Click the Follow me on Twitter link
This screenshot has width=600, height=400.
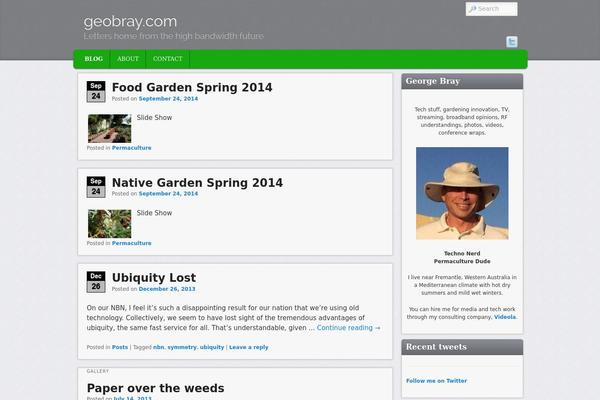436,381
